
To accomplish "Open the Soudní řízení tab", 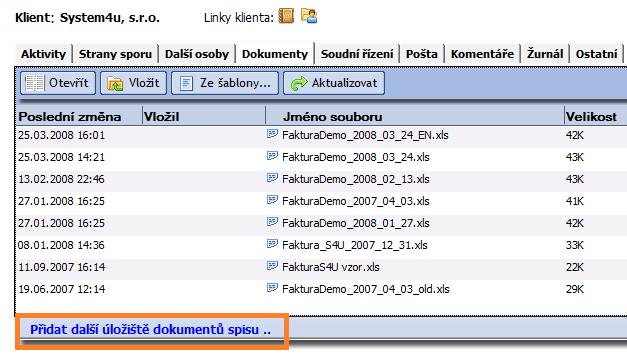I will tap(357, 54).
